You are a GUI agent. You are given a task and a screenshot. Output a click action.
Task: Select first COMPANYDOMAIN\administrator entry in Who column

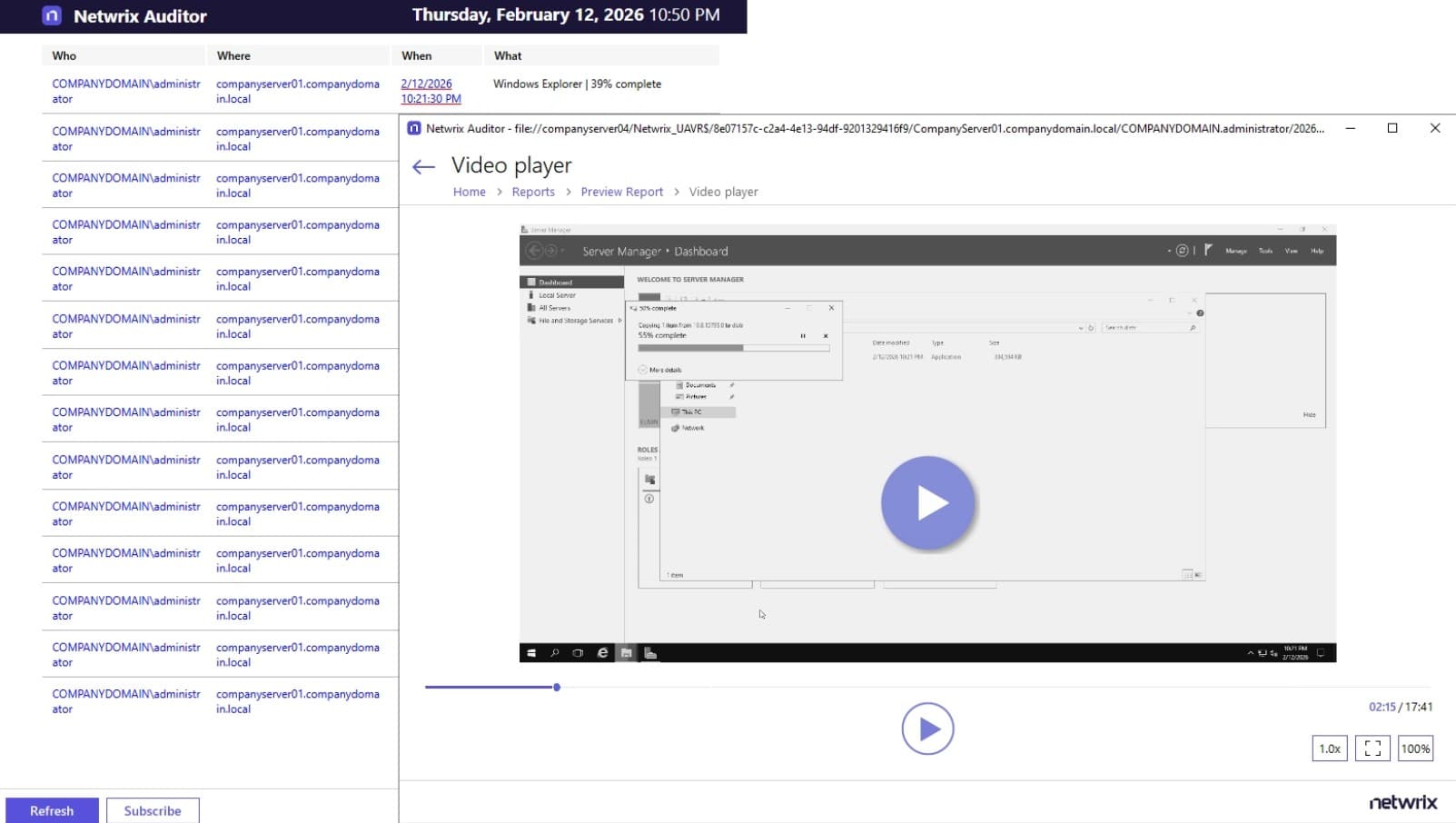pyautogui.click(x=126, y=91)
